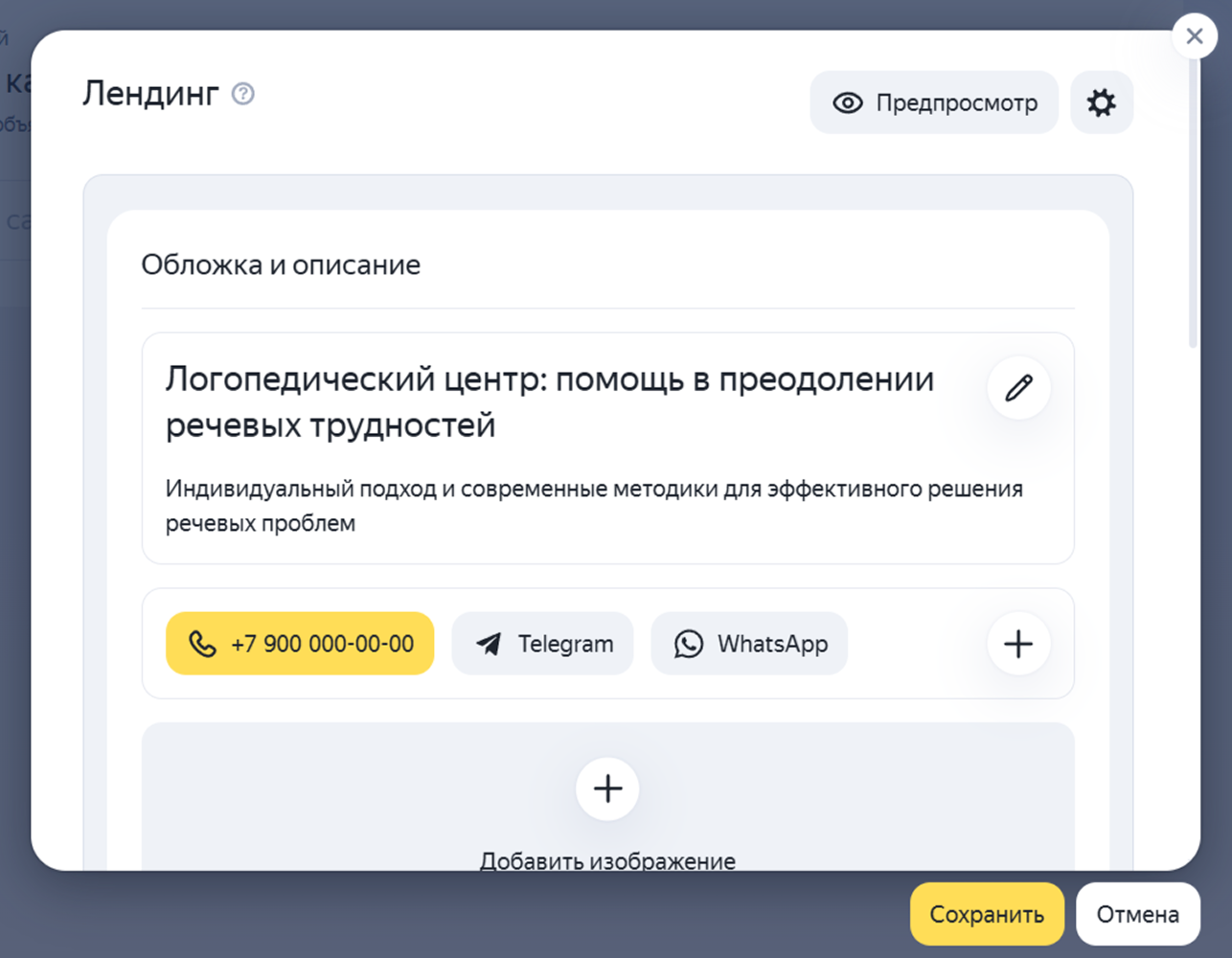Open the Предпросмотр button

point(932,103)
